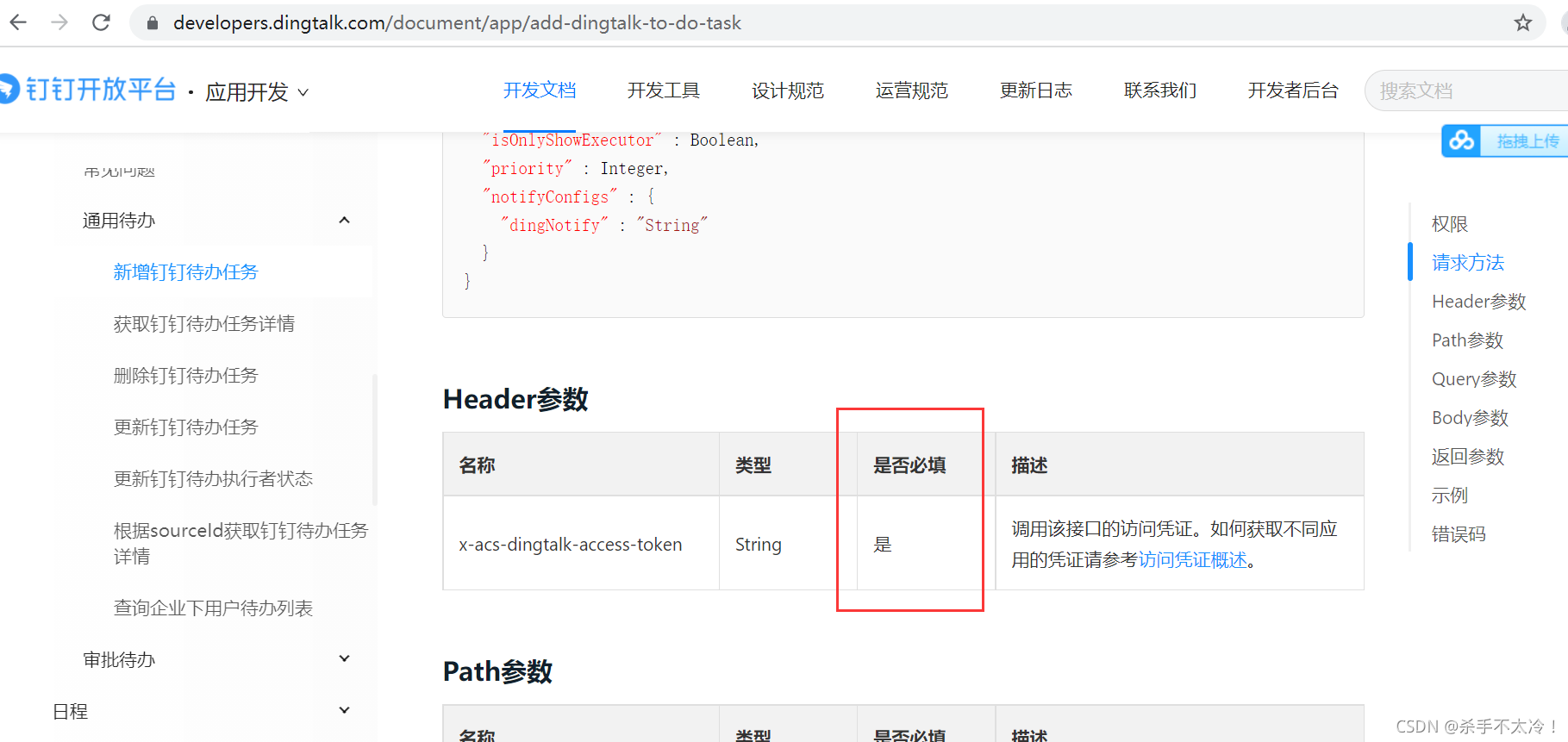Expand the 日程 section
1568x742 pixels.
[x=344, y=710]
